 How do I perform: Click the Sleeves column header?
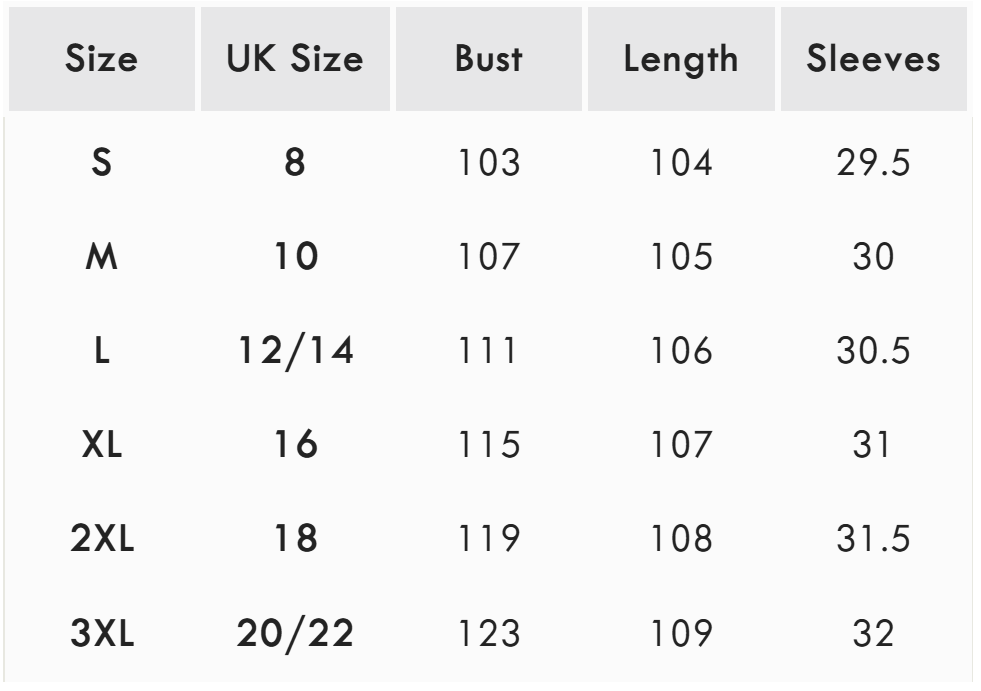click(874, 60)
